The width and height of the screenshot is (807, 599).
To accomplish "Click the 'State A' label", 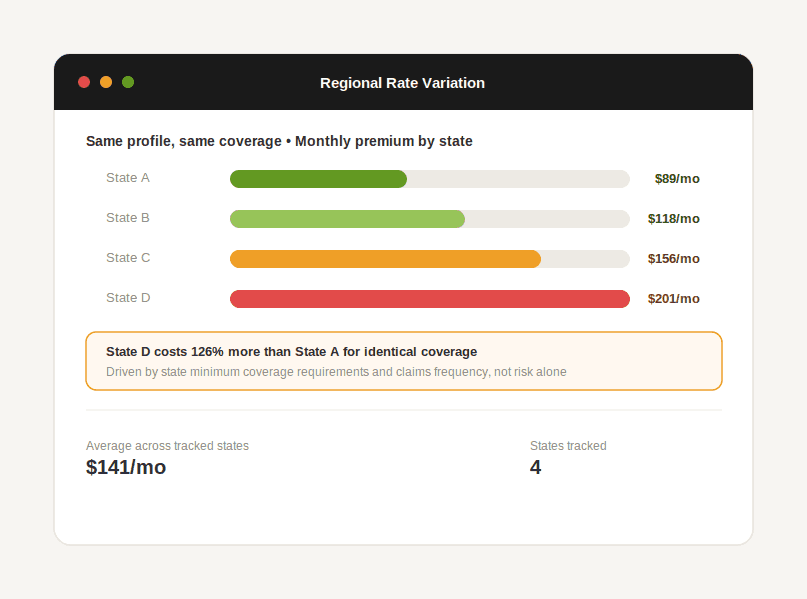I will [x=128, y=178].
